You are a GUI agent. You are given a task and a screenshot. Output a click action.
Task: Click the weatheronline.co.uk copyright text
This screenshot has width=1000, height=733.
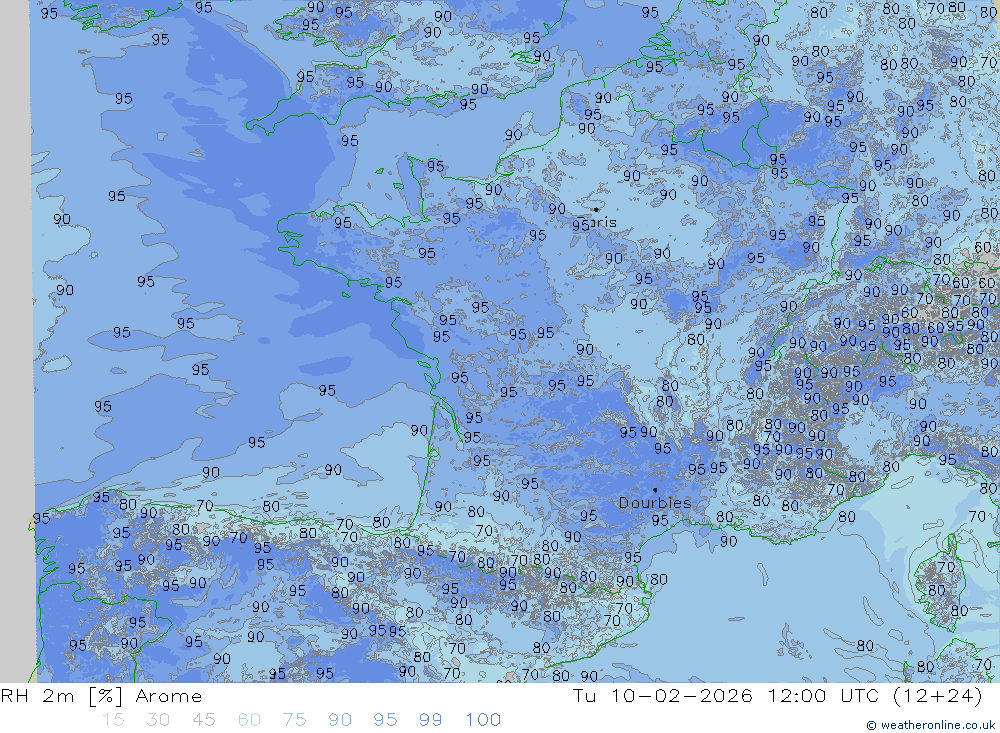[931, 725]
